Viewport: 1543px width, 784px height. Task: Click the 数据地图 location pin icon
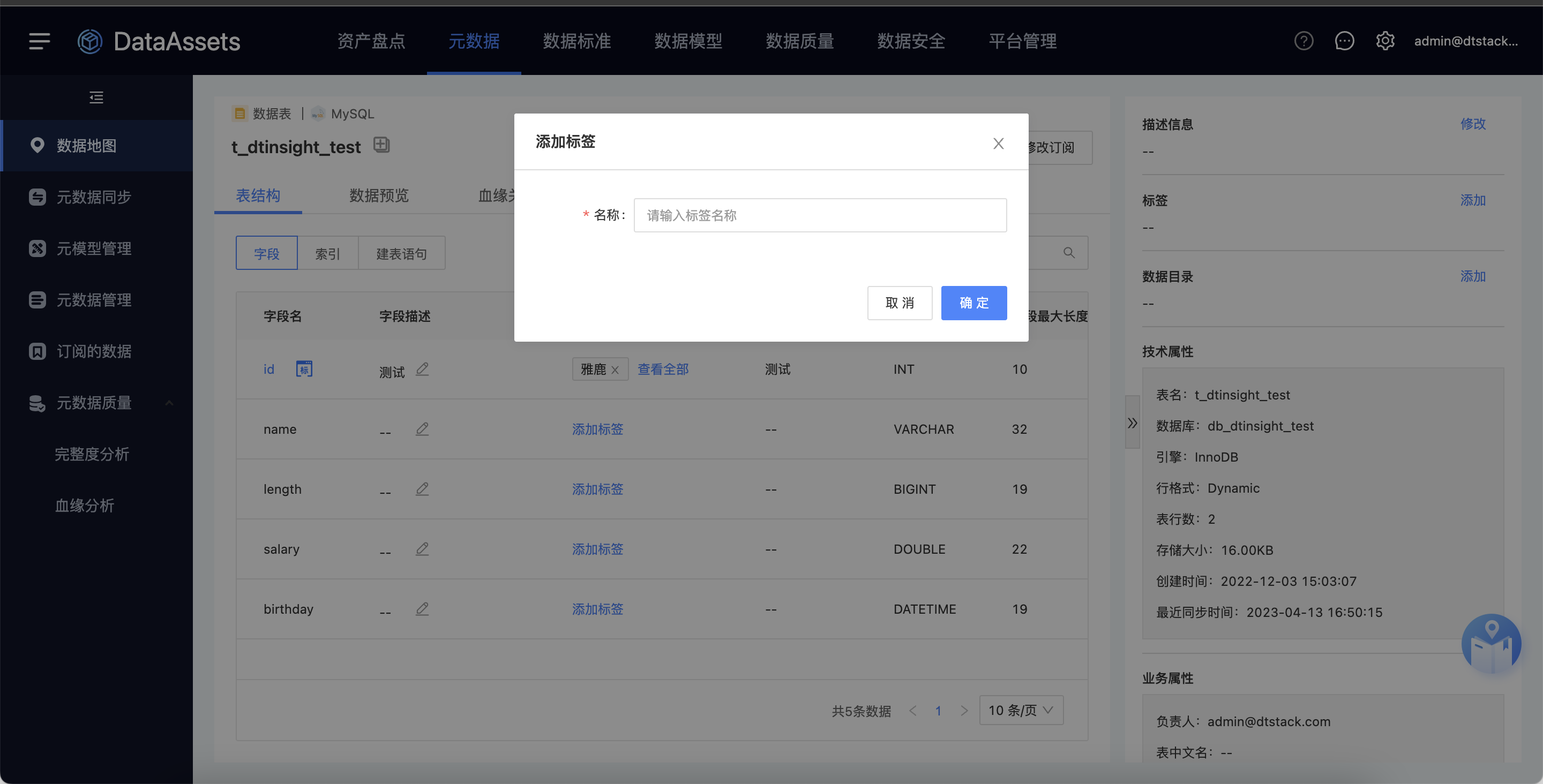coord(37,146)
